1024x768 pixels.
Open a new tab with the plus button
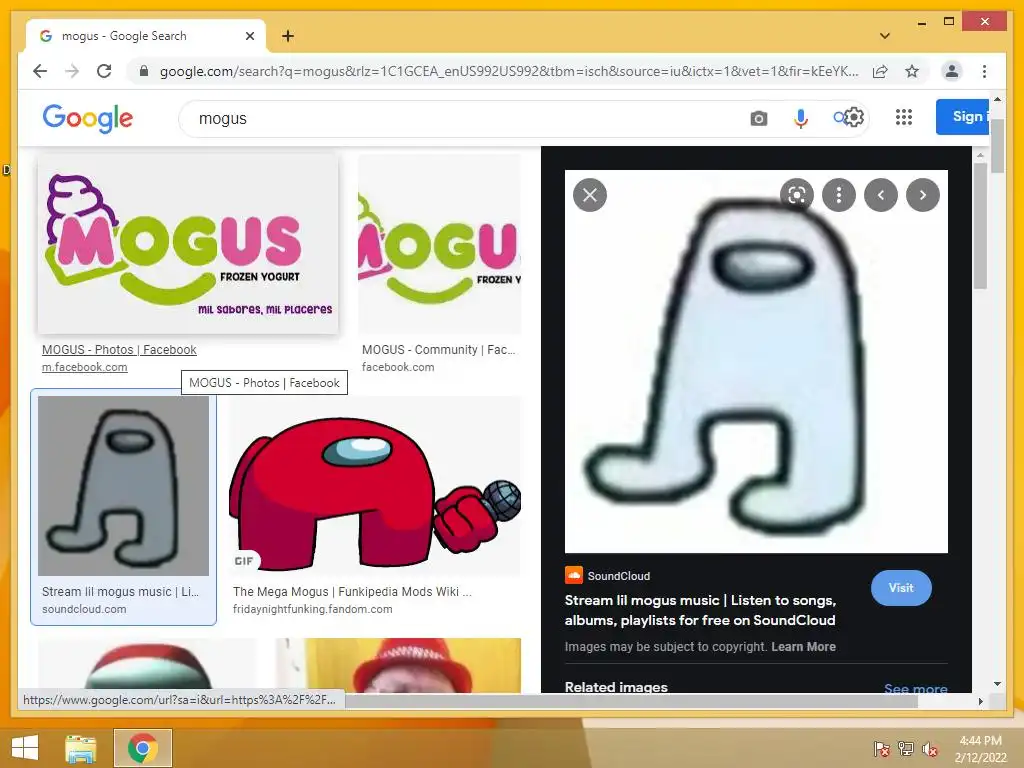pyautogui.click(x=287, y=36)
